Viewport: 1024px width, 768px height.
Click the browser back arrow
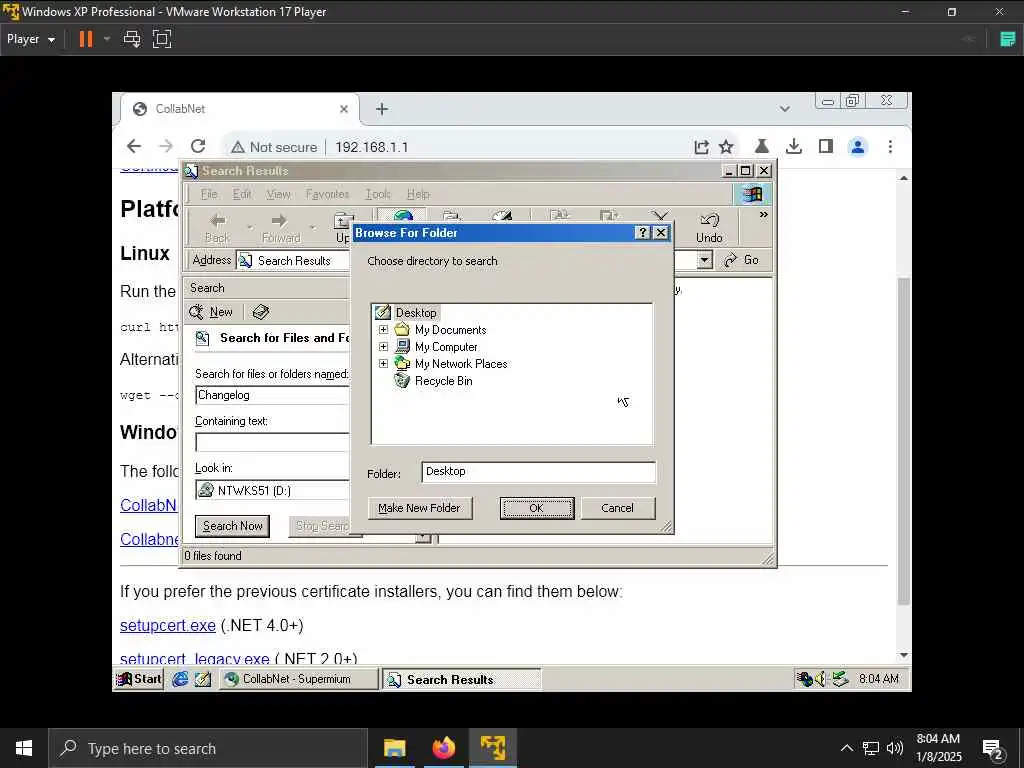point(134,146)
